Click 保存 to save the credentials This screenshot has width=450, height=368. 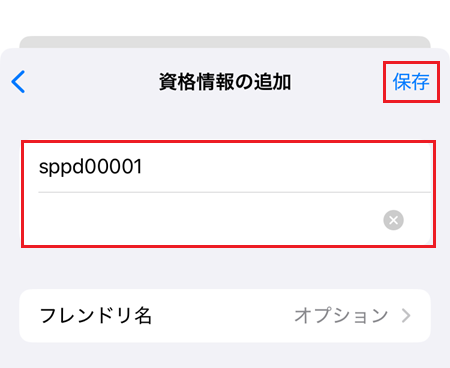(411, 82)
